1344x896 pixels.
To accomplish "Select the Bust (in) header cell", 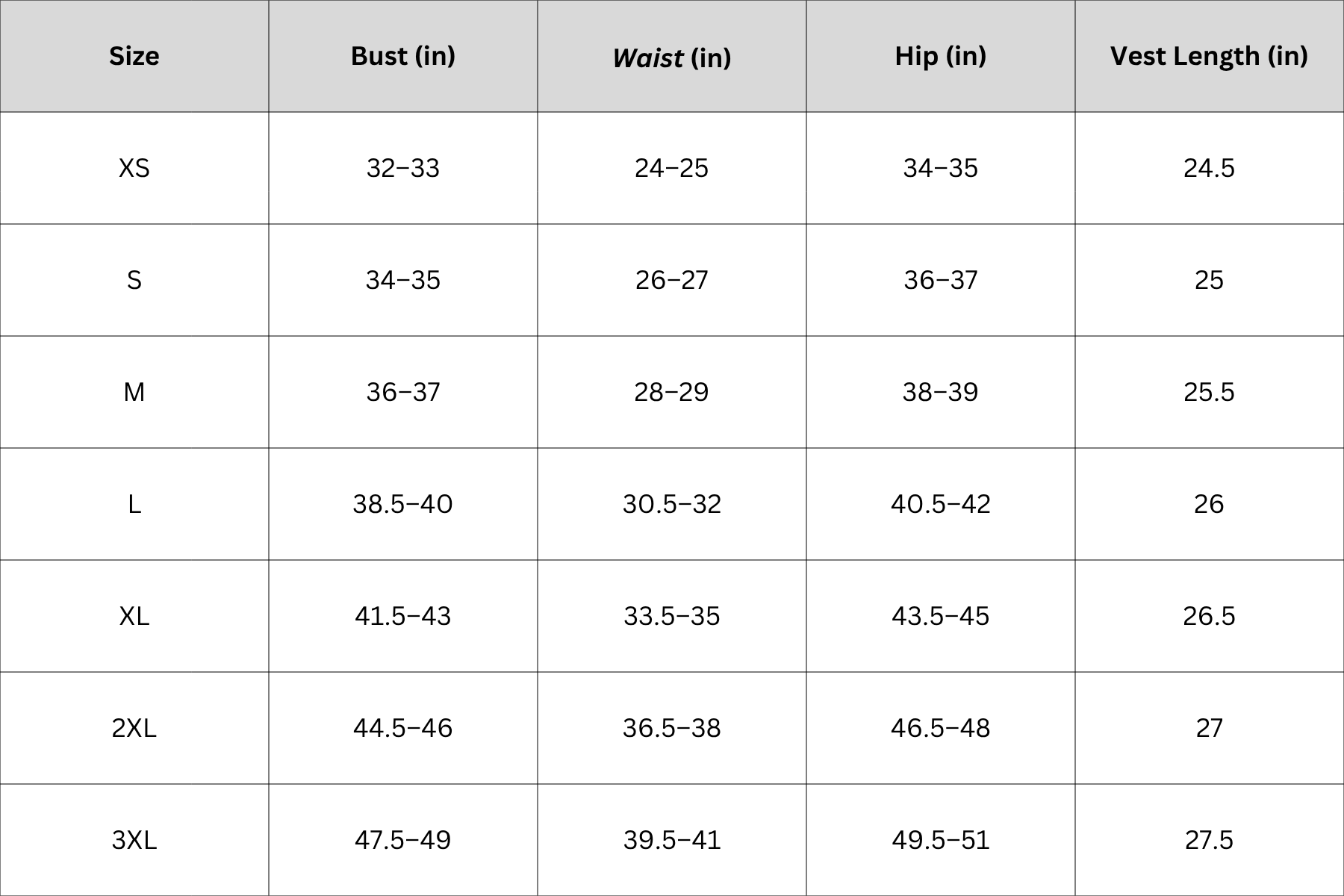I will [403, 56].
